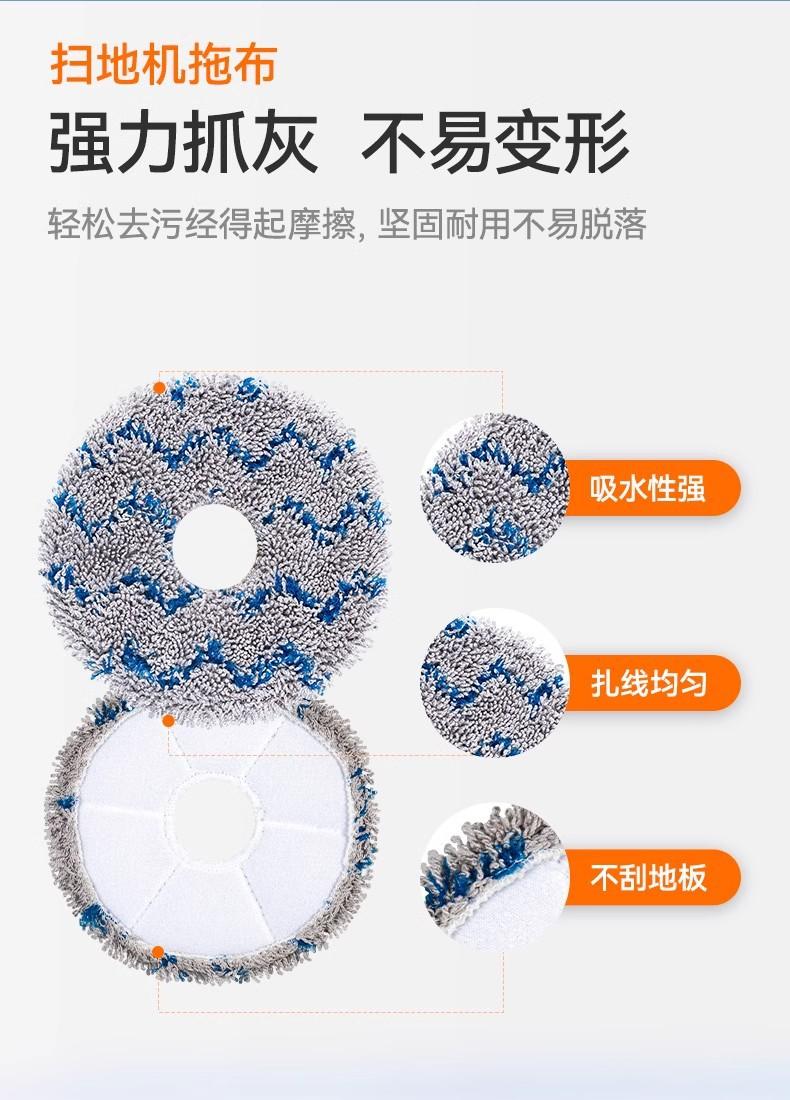This screenshot has width=790, height=1100.
Task: Select the headline text 不易变形
Action: pos(496,143)
